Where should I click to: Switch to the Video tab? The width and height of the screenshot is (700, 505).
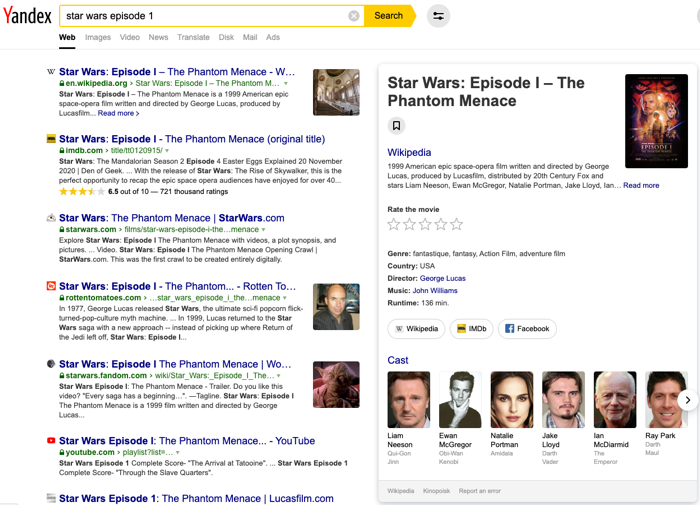(129, 37)
